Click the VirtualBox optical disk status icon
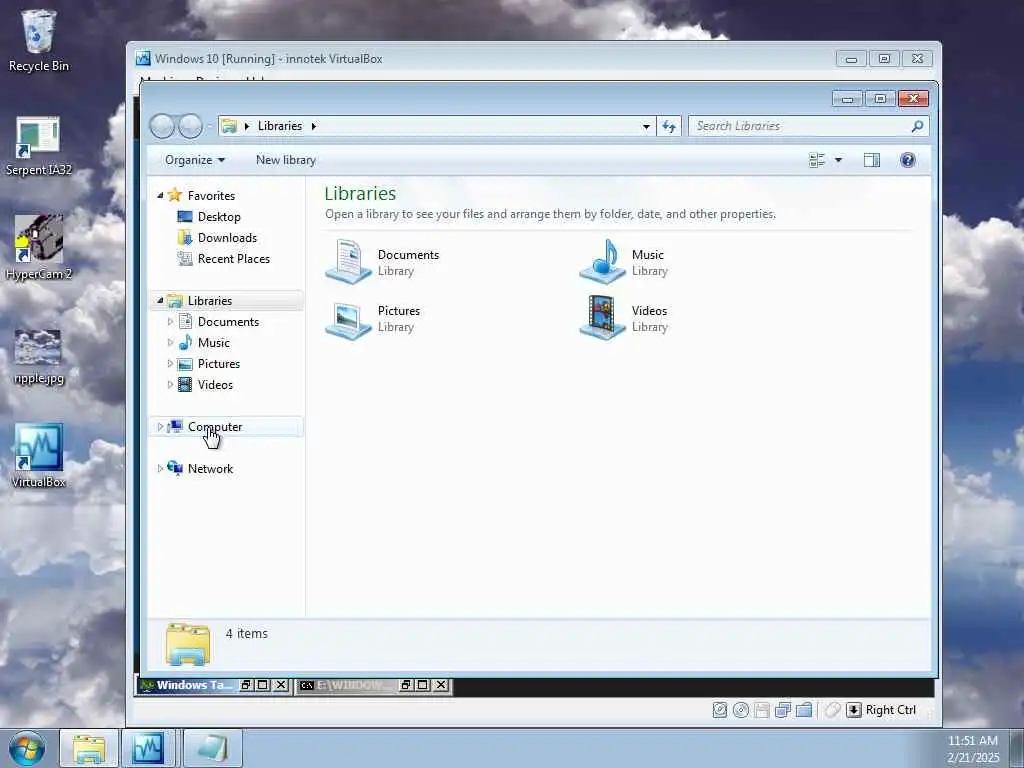Image resolution: width=1024 pixels, height=768 pixels. coord(741,710)
